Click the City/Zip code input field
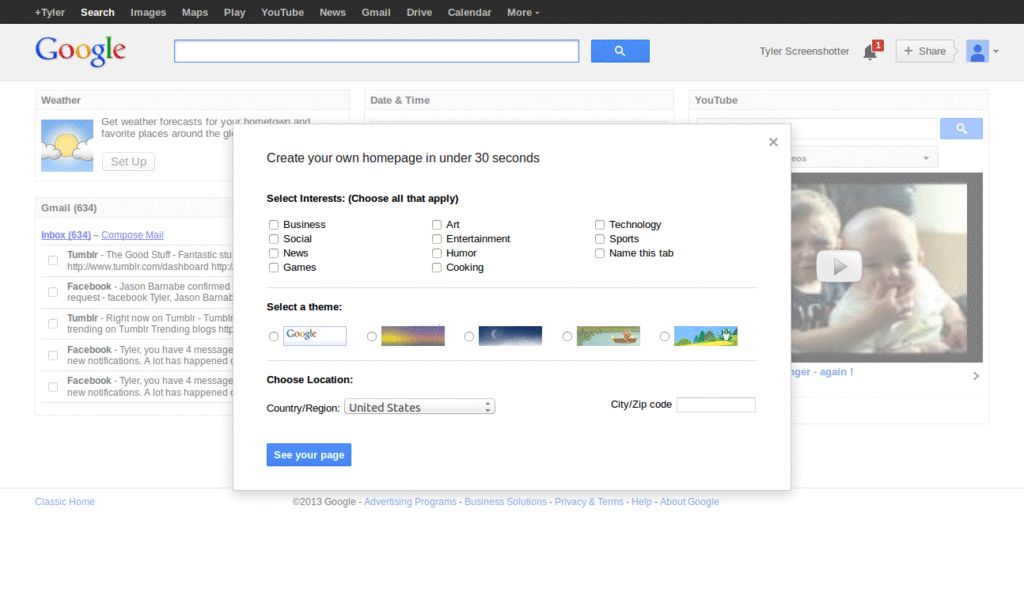 [716, 404]
